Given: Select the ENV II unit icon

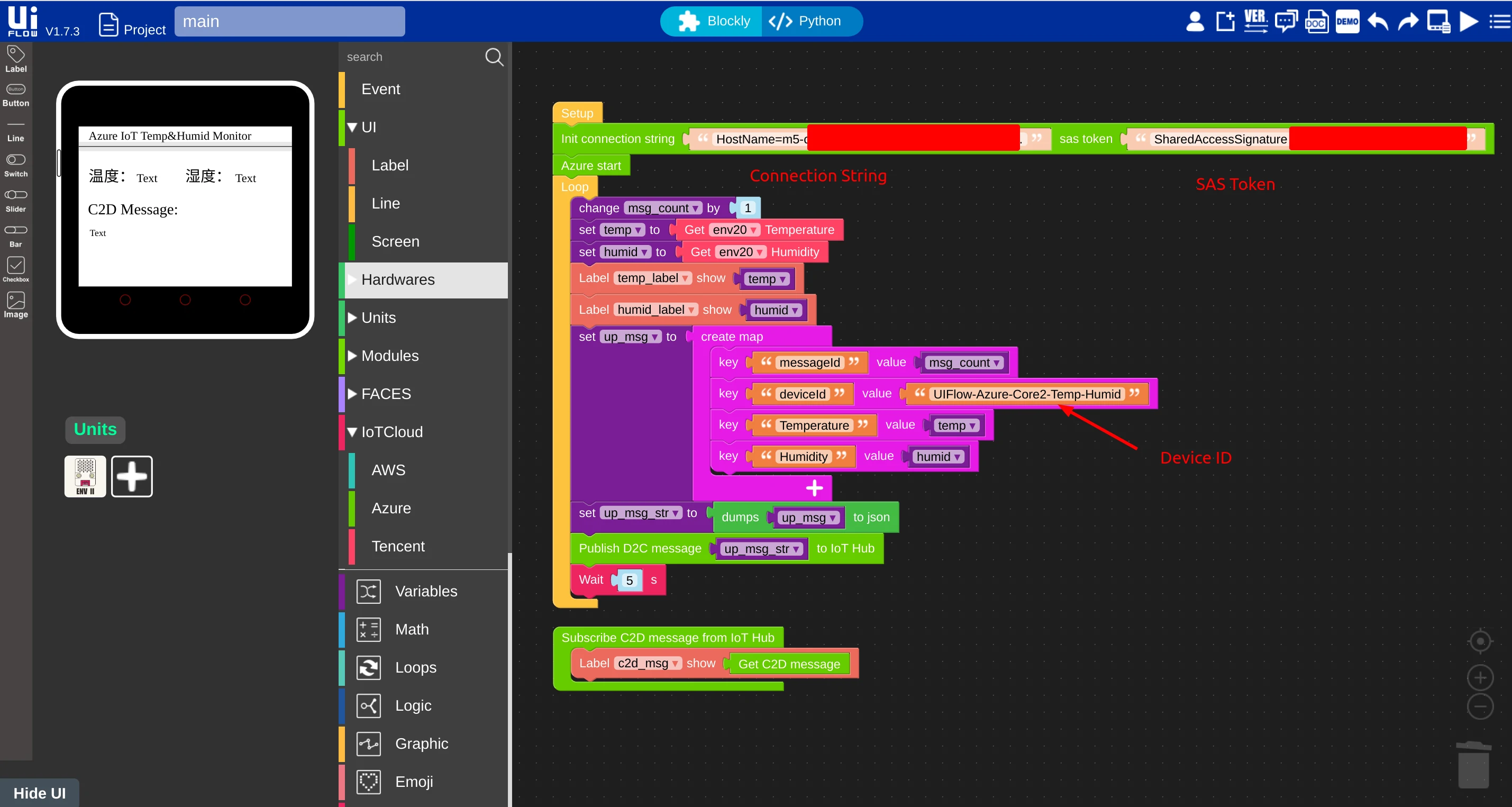Looking at the screenshot, I should (x=85, y=476).
